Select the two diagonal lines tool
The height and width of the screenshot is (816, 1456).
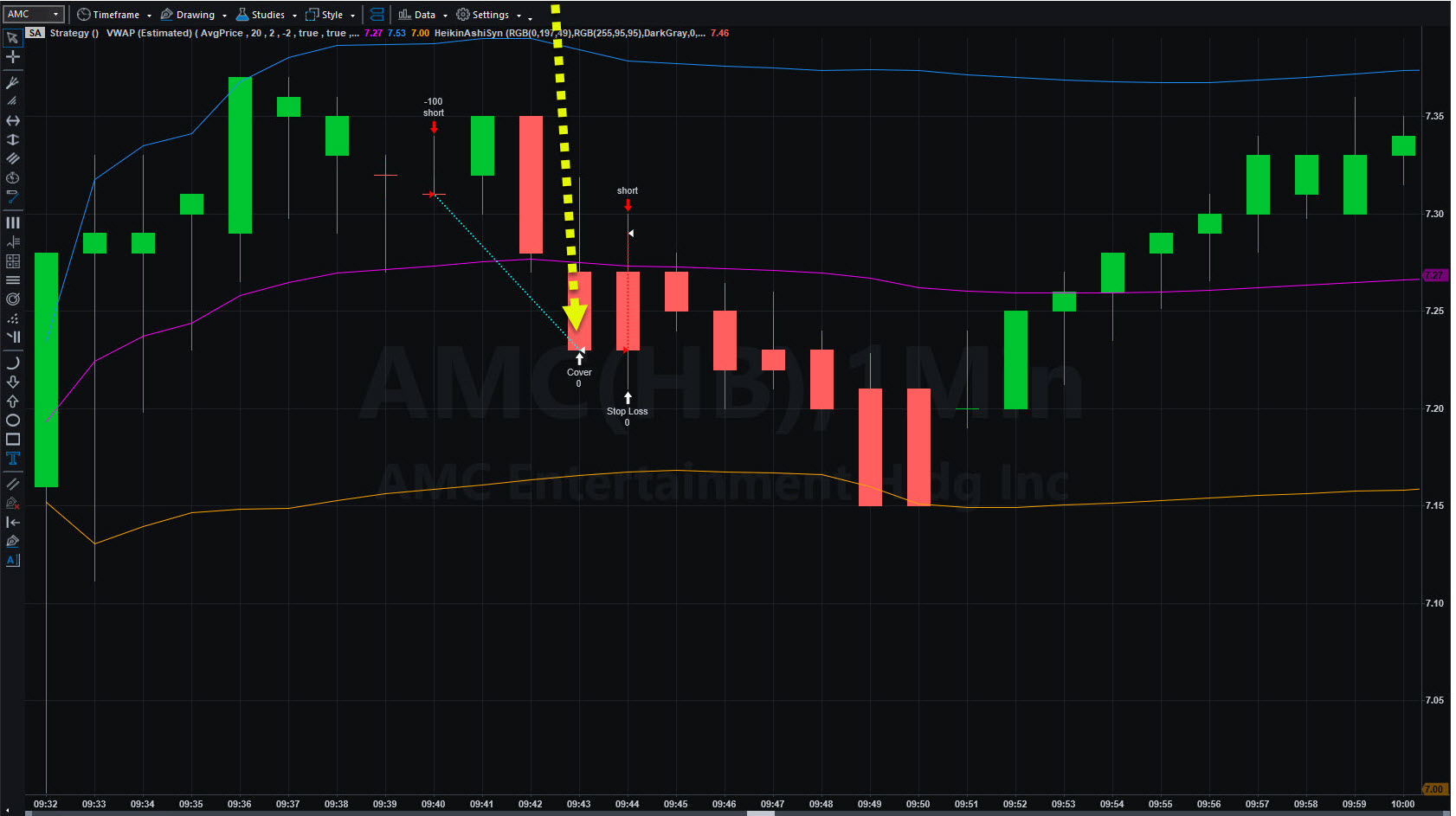click(x=12, y=484)
